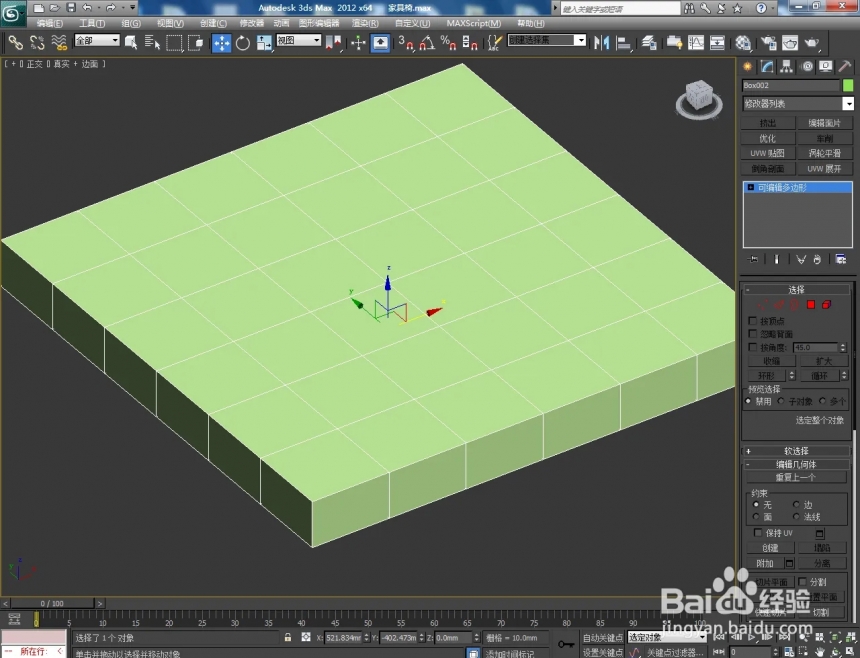Toggle the Percent Snap icon
The image size is (860, 658).
448,43
